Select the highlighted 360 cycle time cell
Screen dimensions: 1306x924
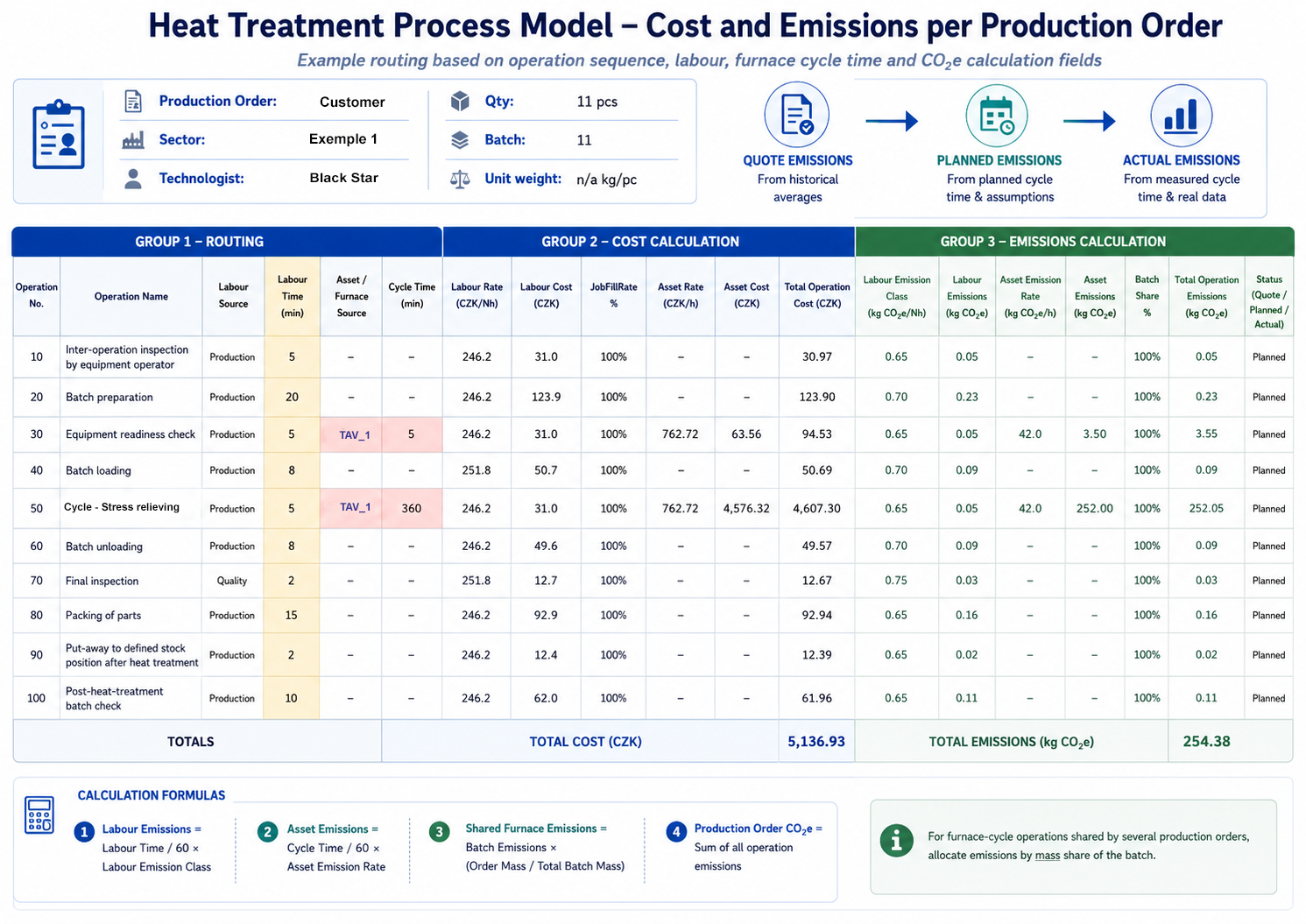412,508
